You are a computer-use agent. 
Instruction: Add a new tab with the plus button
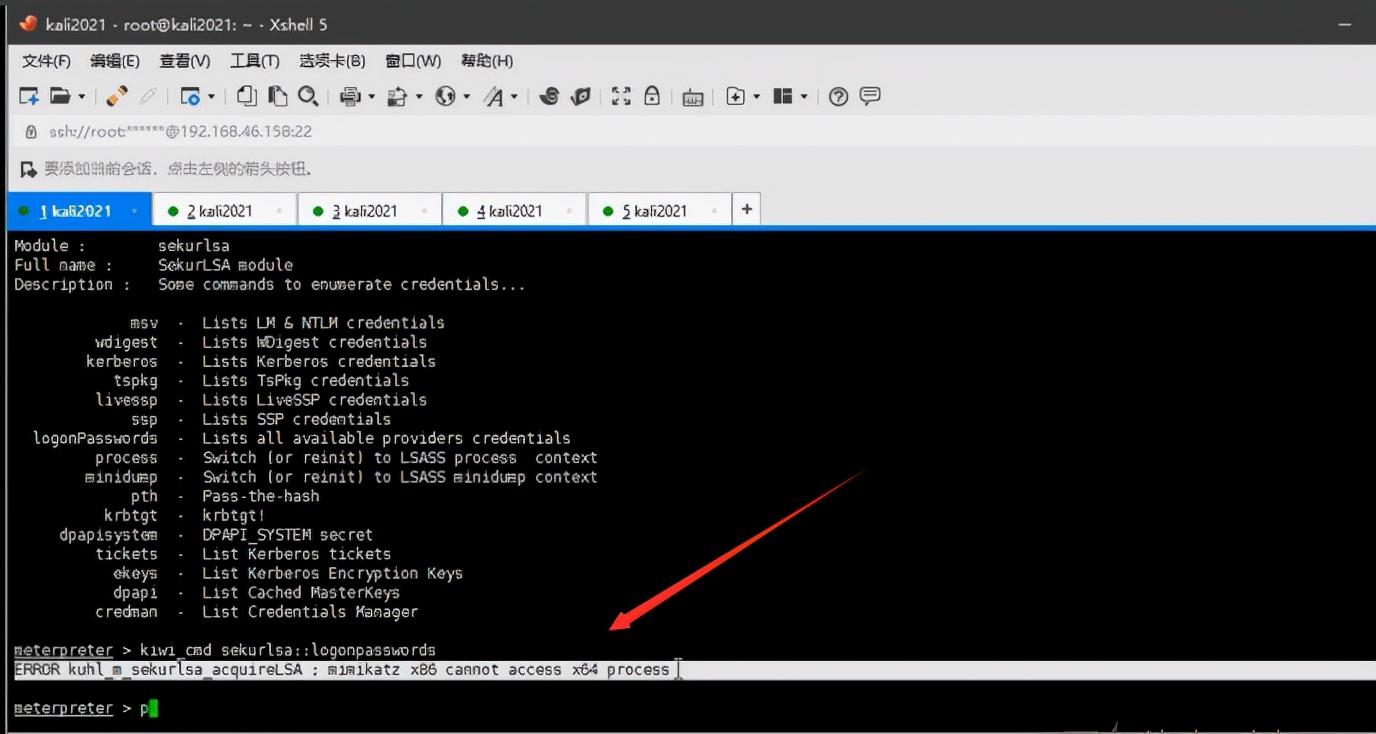click(x=746, y=210)
